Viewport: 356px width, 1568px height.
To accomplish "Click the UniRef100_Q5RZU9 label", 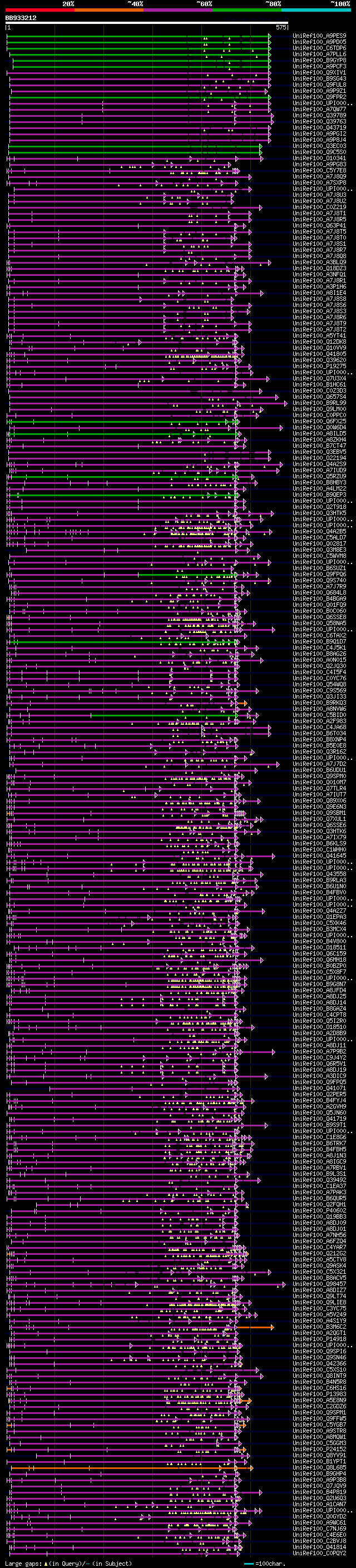I will (319, 477).
